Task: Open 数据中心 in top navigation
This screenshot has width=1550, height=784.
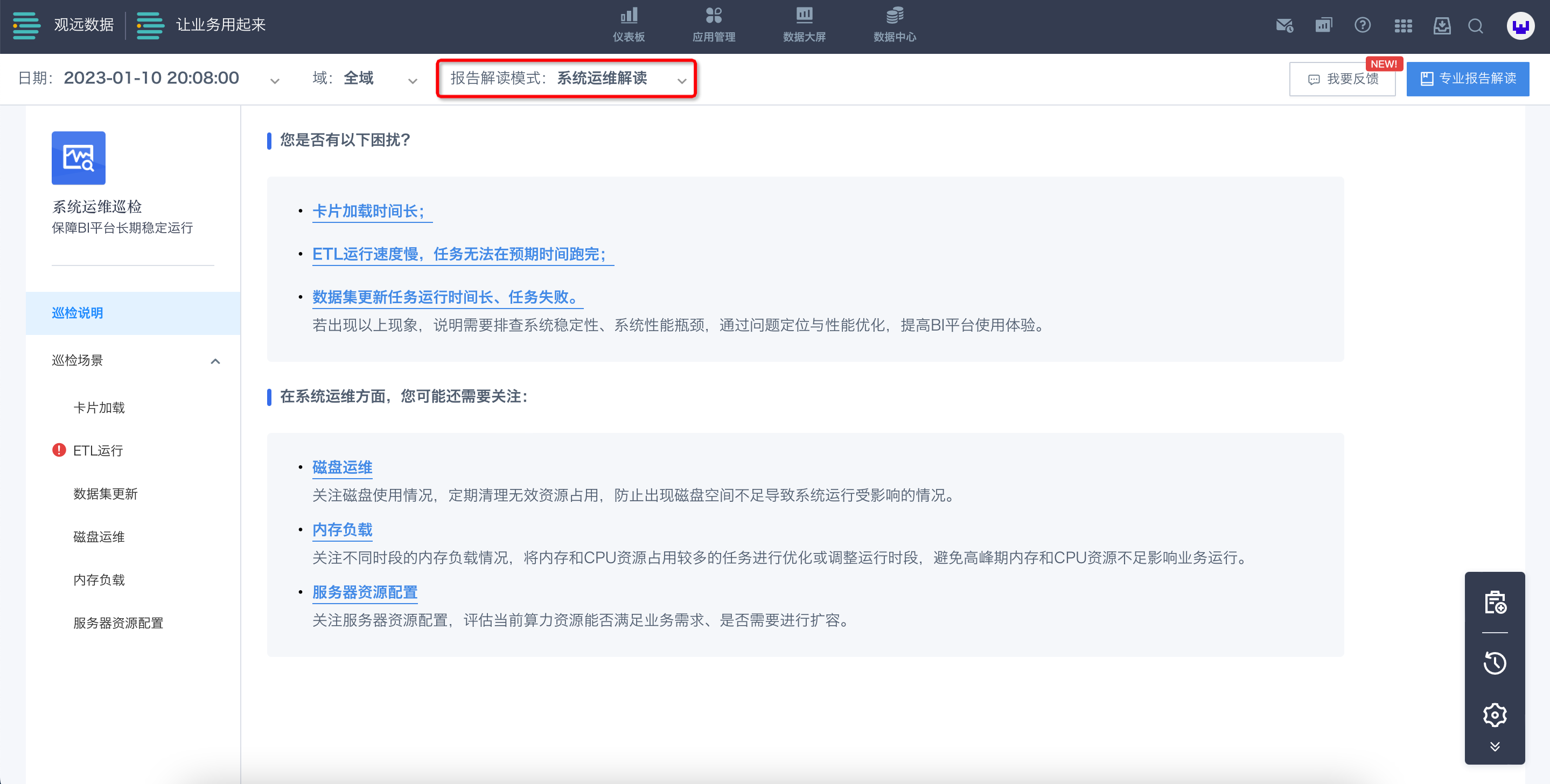Action: click(895, 25)
